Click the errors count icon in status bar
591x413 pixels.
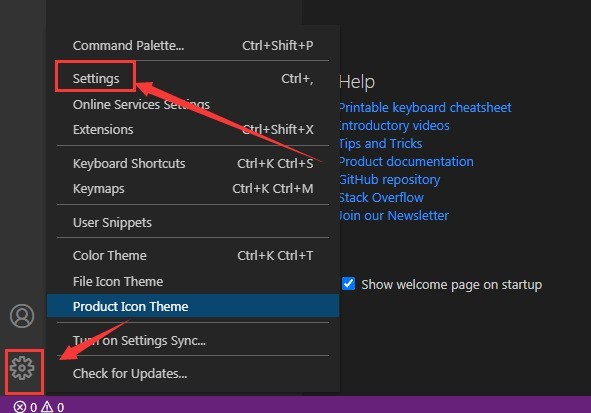click(x=20, y=407)
